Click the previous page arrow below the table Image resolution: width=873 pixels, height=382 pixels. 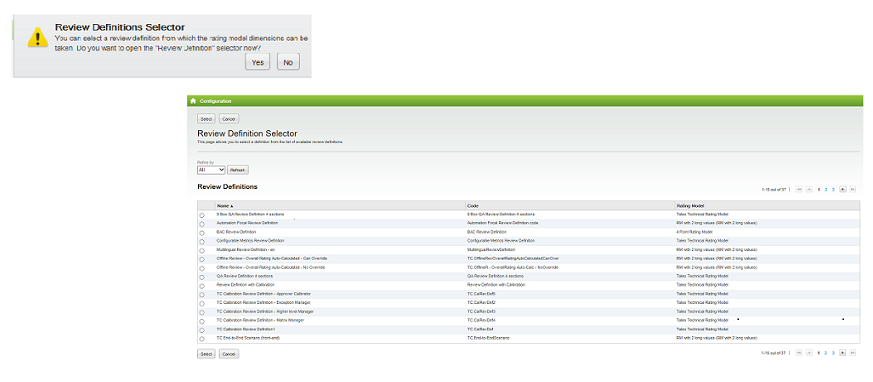[809, 352]
